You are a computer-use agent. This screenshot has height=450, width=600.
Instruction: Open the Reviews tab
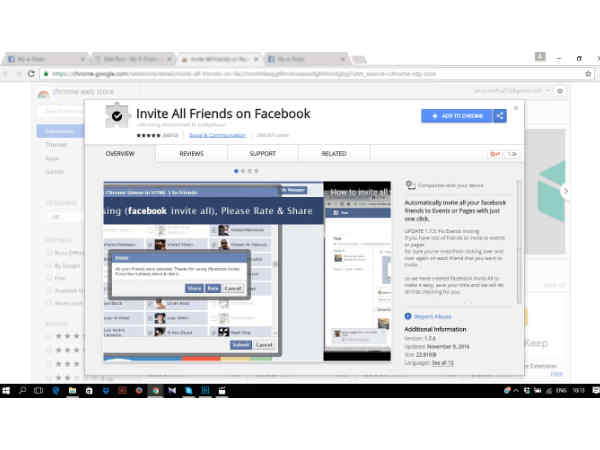click(191, 153)
